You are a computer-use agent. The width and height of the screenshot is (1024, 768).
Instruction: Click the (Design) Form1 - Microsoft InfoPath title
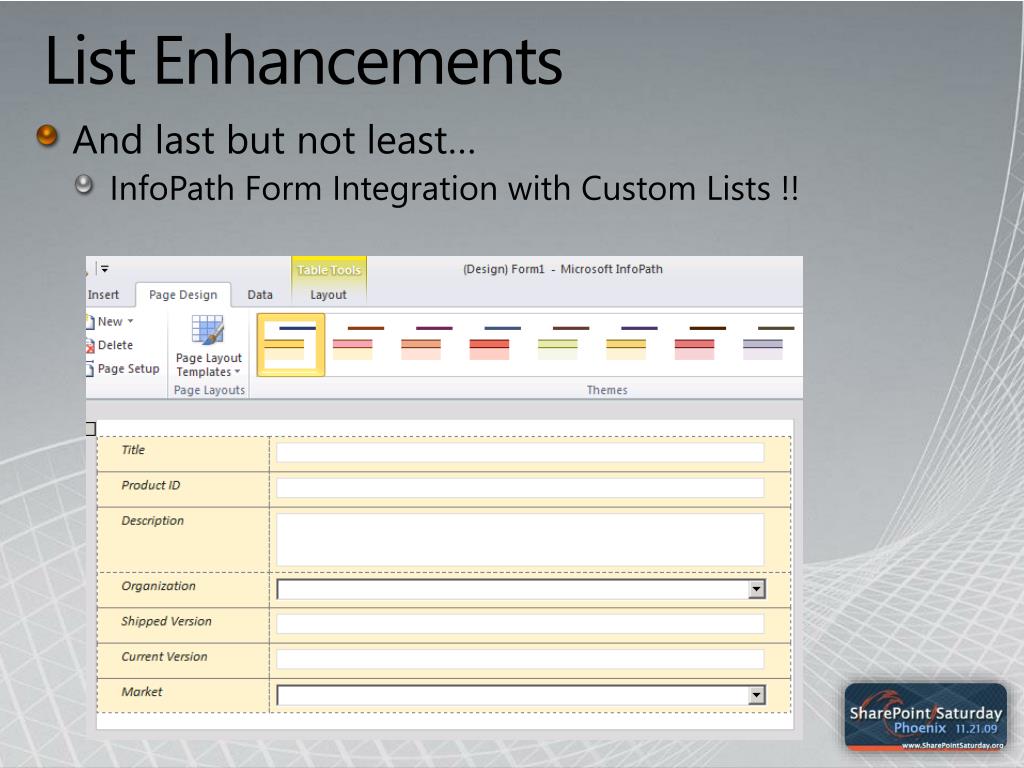point(563,269)
